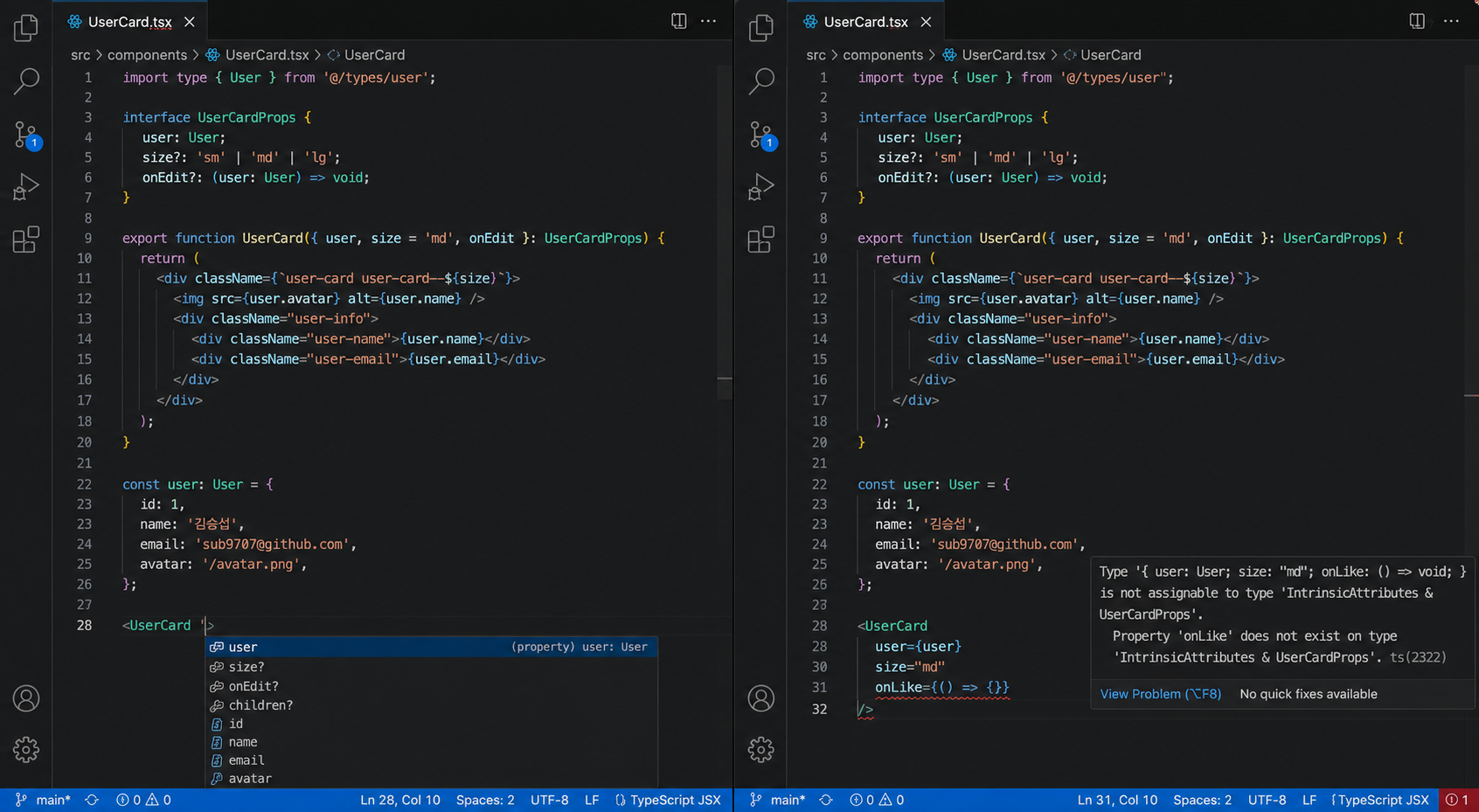Select 'avatar' autocomplete suggestion
The height and width of the screenshot is (812, 1479).
[432, 779]
